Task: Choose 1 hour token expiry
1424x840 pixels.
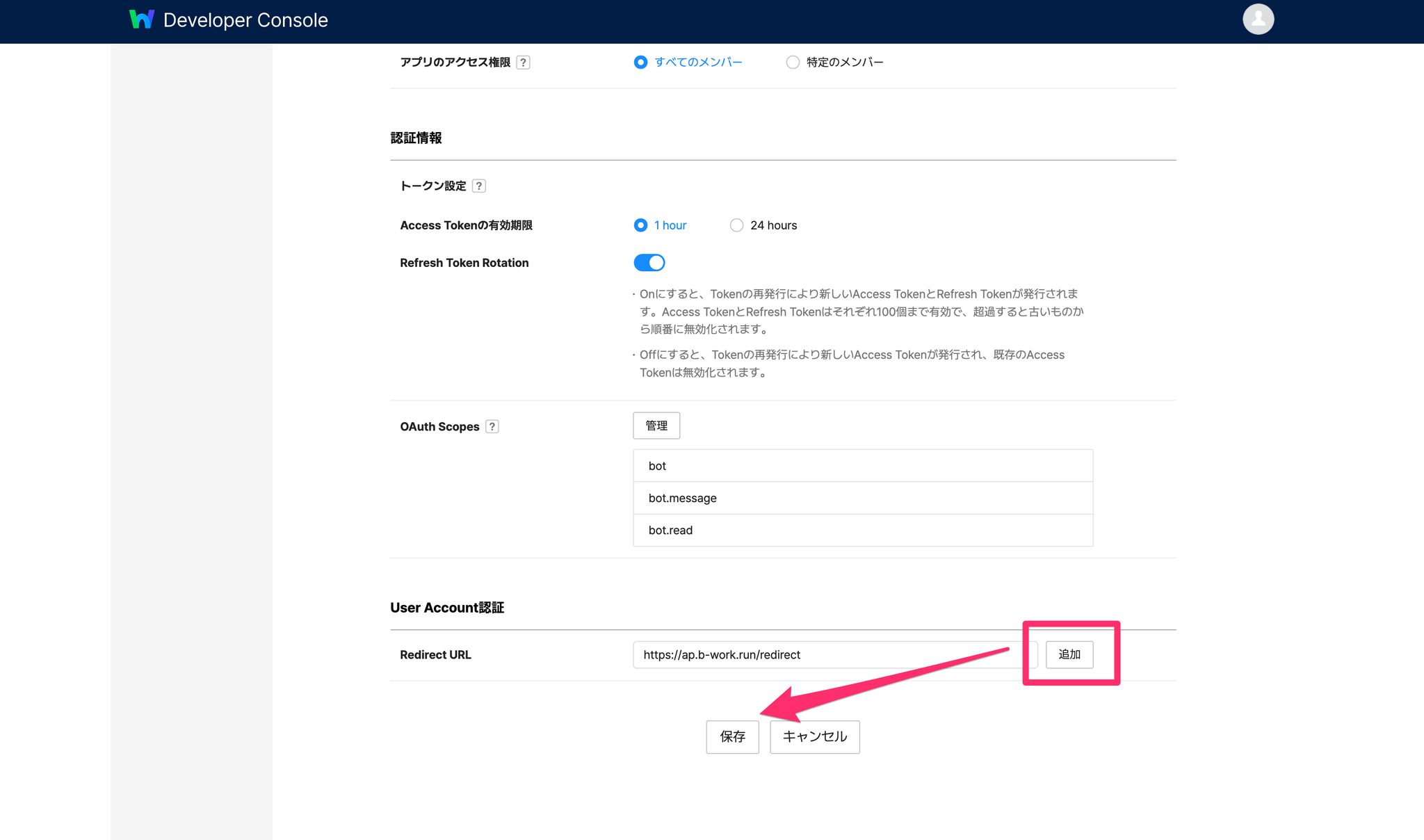Action: [640, 225]
